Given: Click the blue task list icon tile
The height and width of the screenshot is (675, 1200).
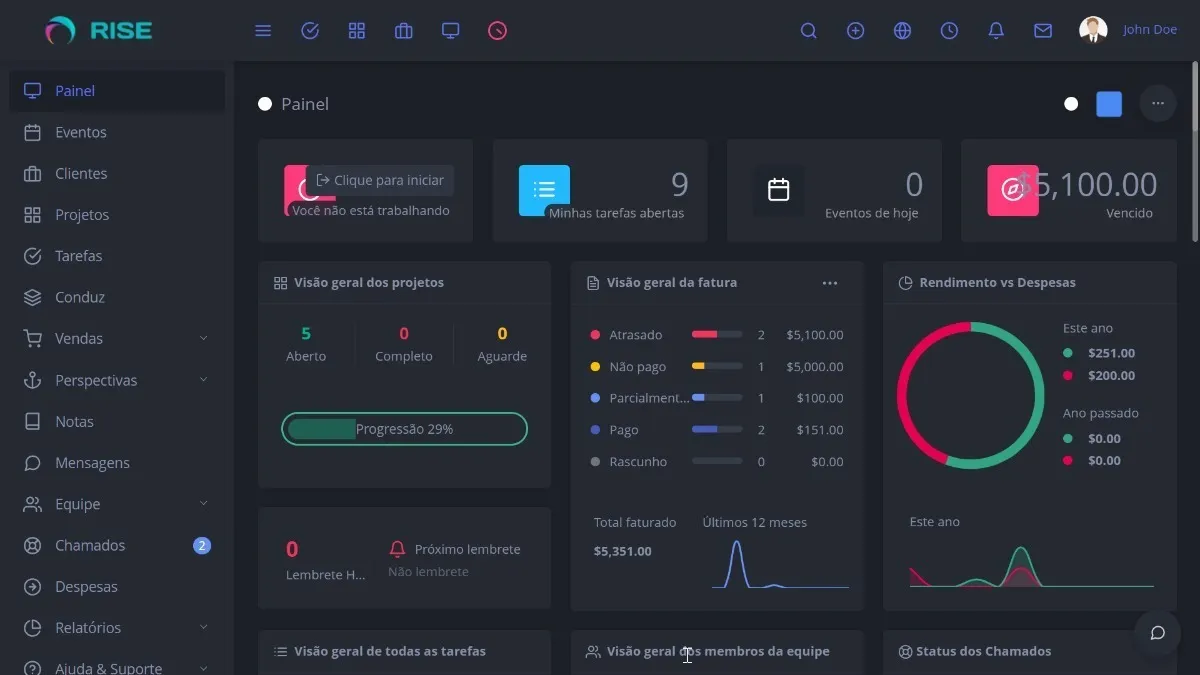Looking at the screenshot, I should 544,190.
